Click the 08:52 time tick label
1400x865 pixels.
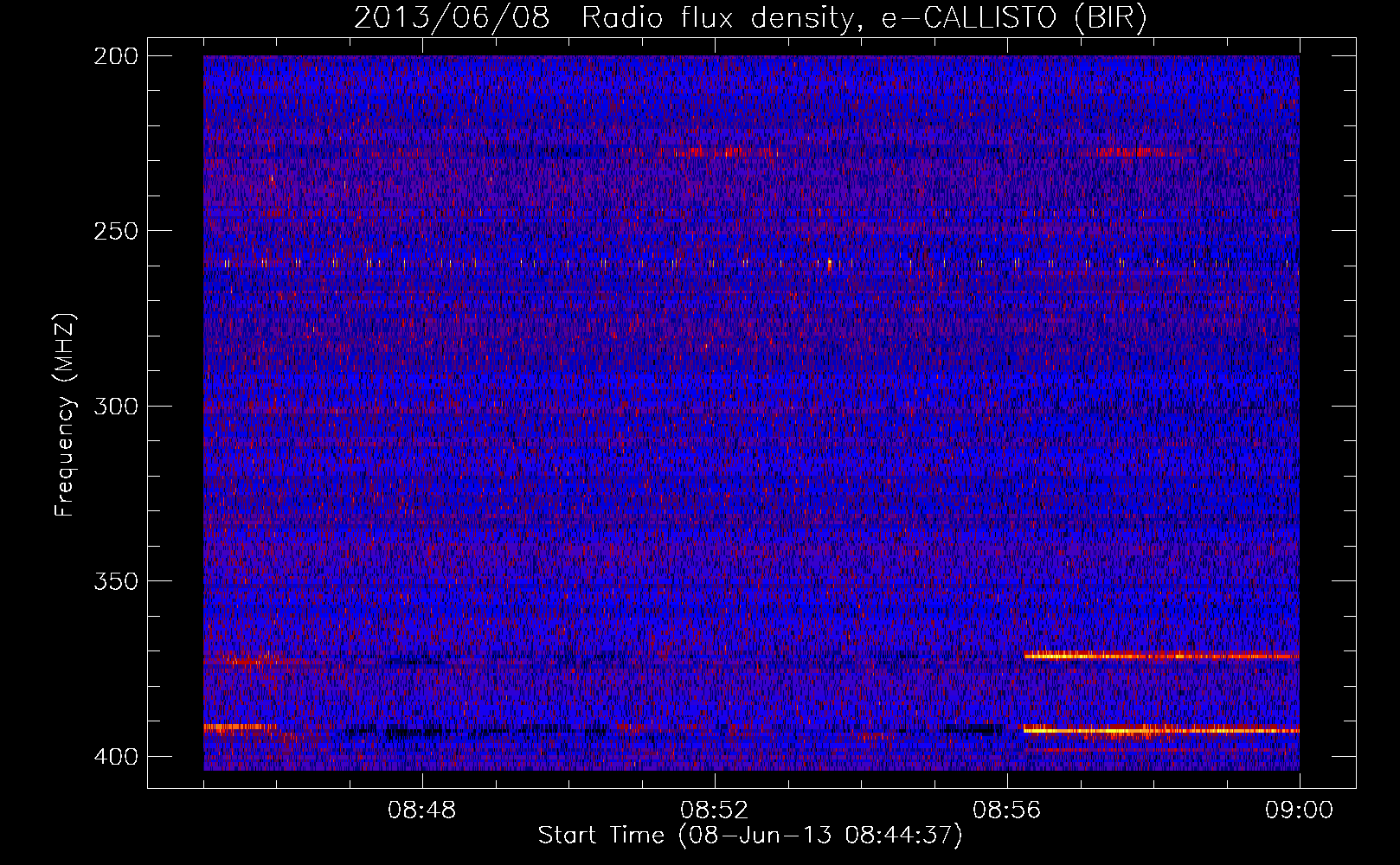click(715, 811)
